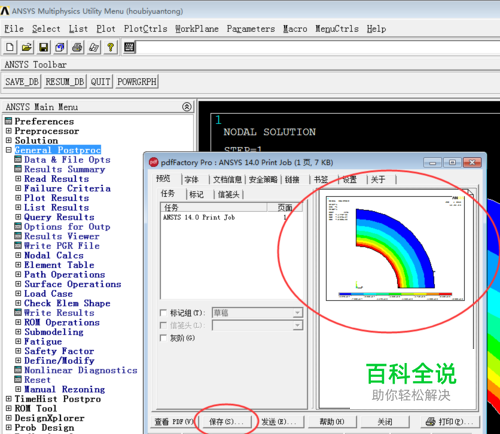
Task: Open the Parameters menu
Action: pyautogui.click(x=251, y=29)
